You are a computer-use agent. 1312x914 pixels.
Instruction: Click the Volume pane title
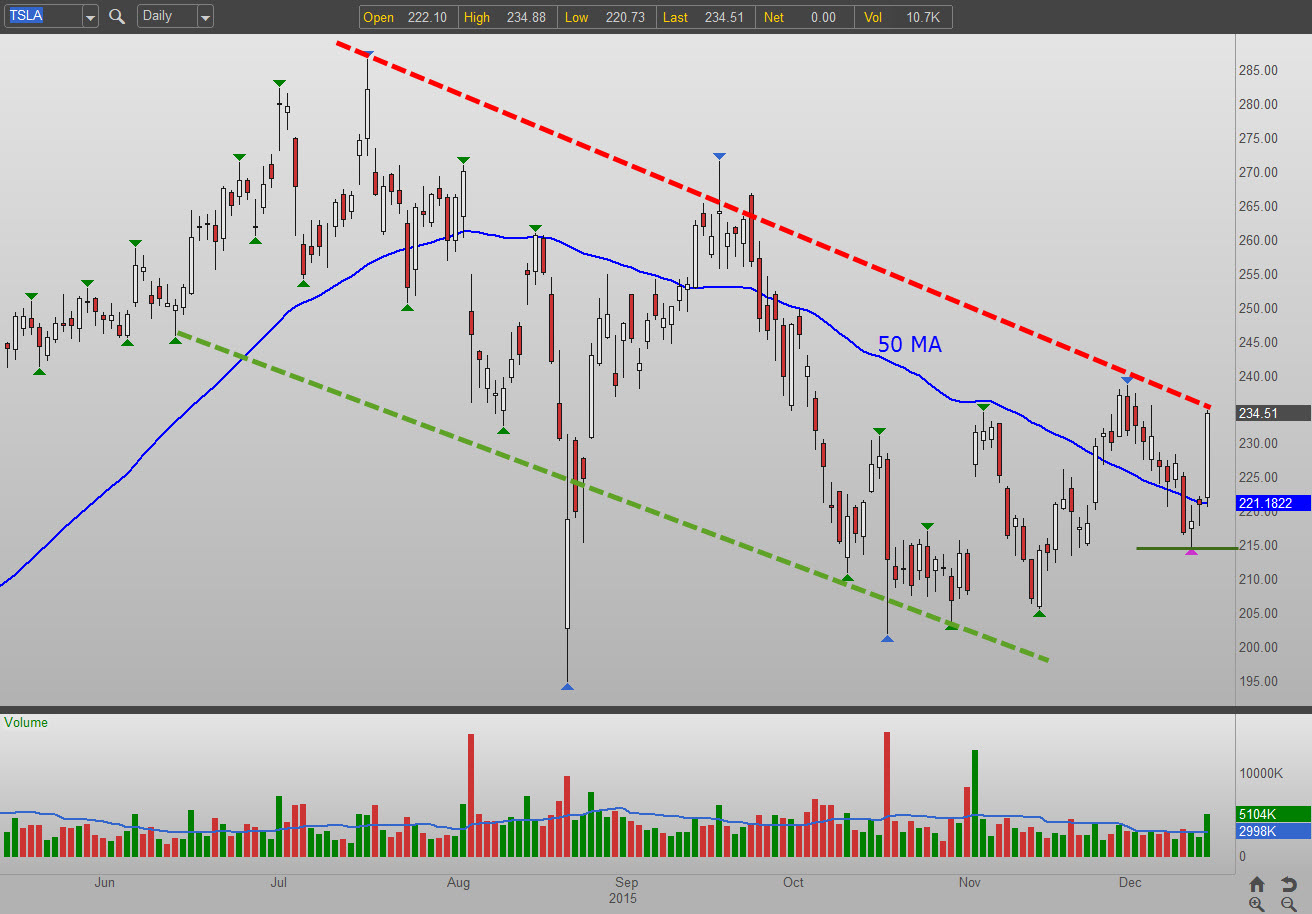26,722
